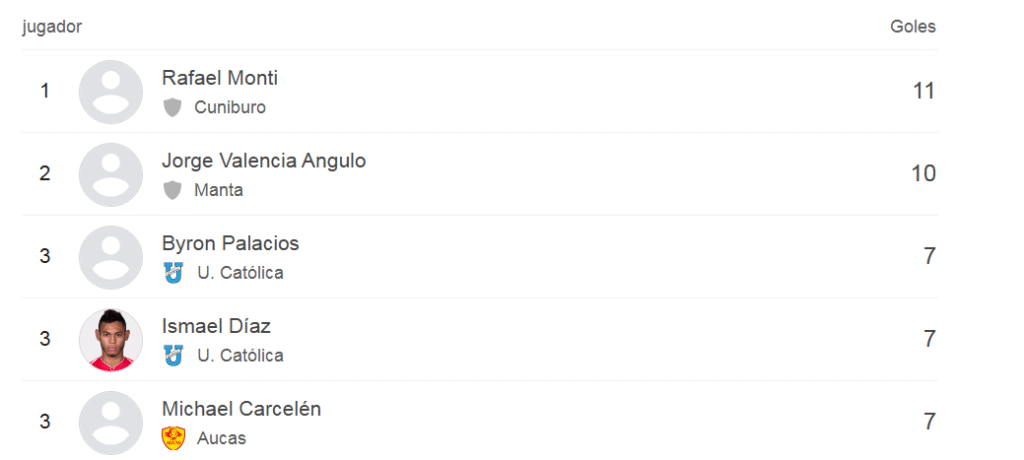Click Rafael Monti's placeholder avatar

pos(111,92)
